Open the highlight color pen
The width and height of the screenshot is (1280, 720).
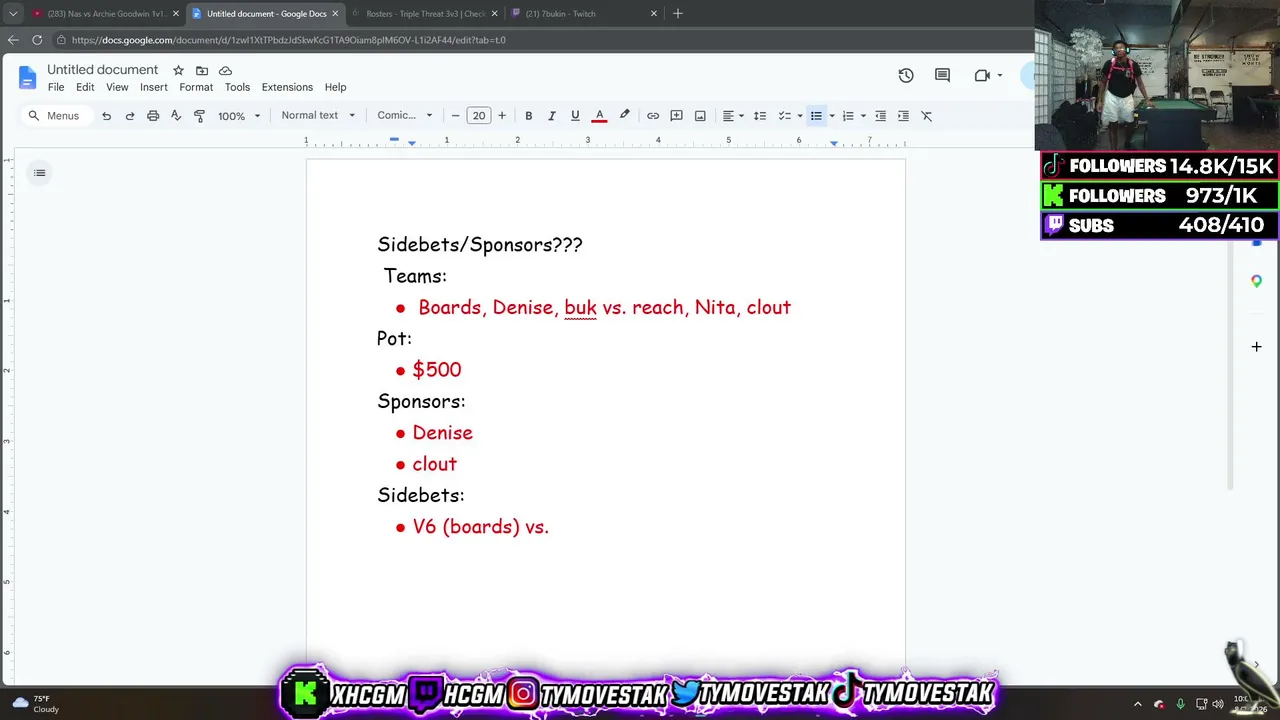point(624,116)
